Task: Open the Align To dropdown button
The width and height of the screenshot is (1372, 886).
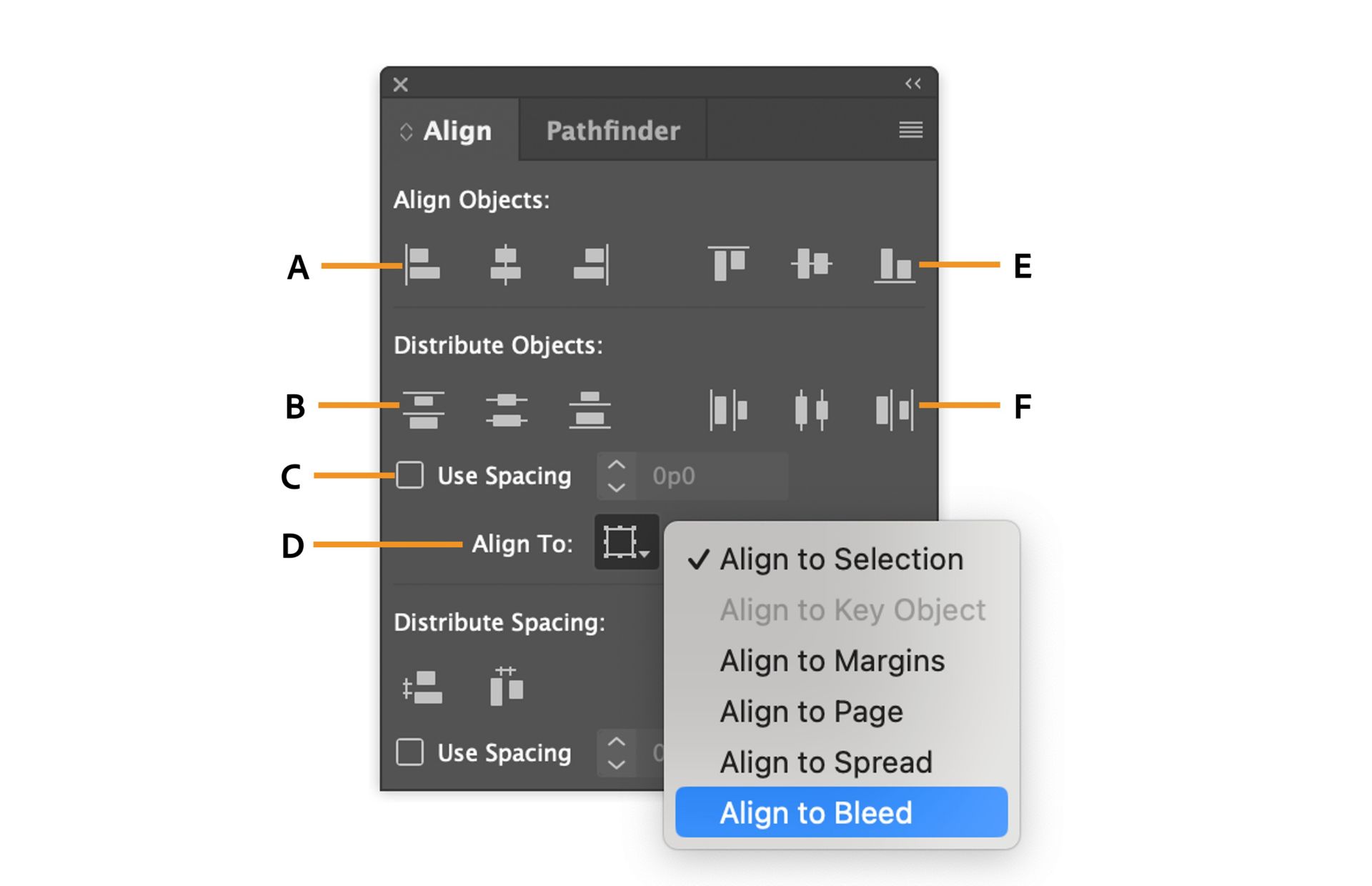Action: (x=626, y=542)
